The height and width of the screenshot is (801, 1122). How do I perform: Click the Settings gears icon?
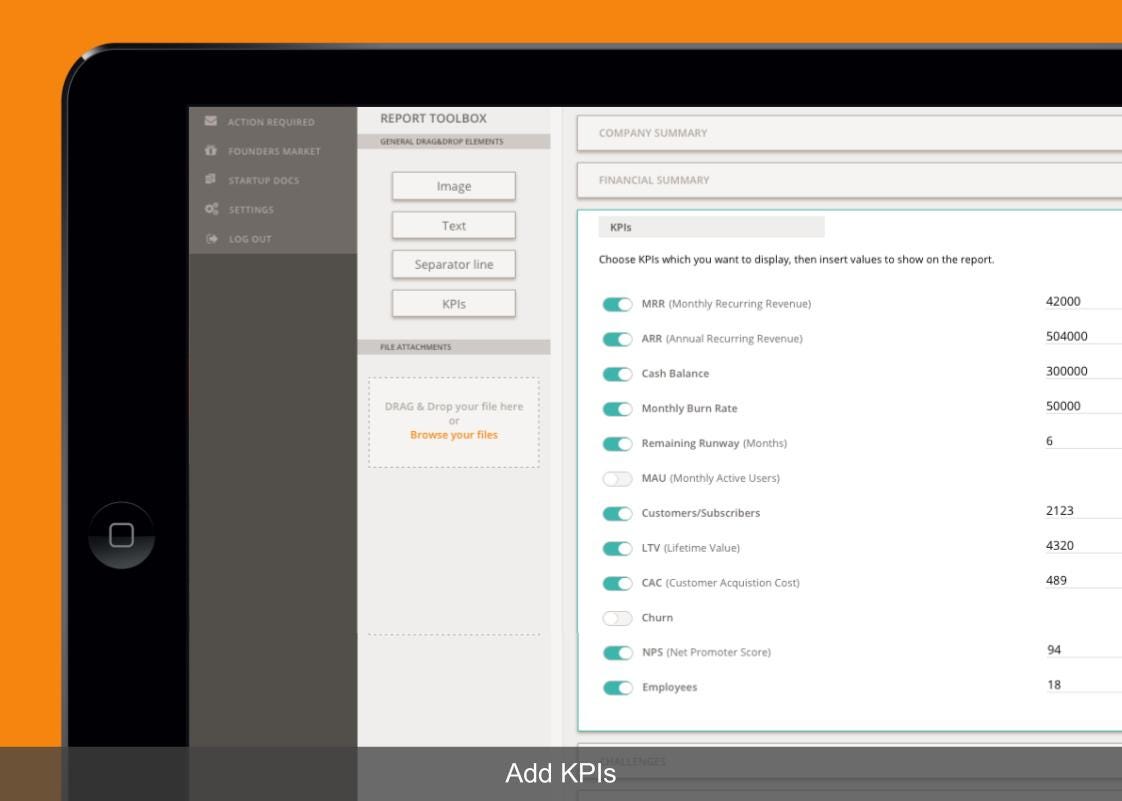click(x=211, y=209)
